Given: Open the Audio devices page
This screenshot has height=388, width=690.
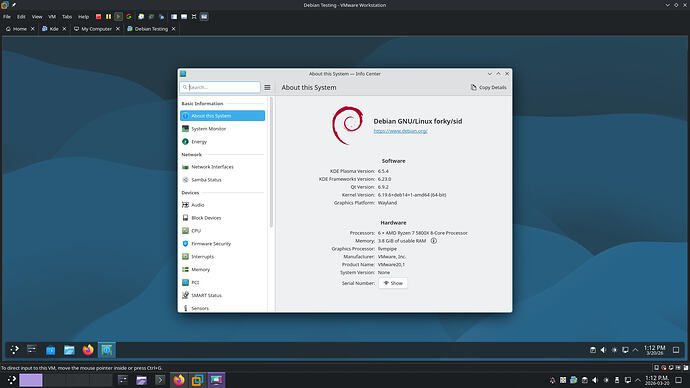Looking at the screenshot, I should pos(223,205).
